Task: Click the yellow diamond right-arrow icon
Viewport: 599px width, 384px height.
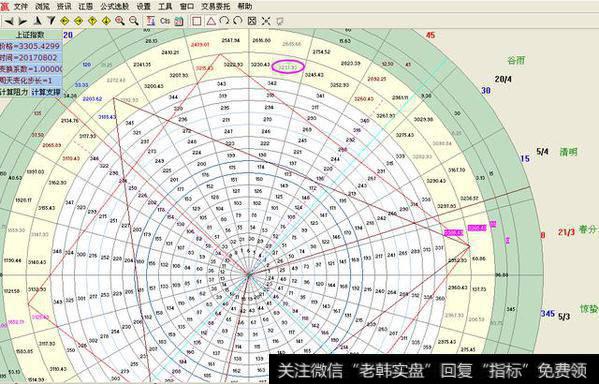Action: pyautogui.click(x=78, y=21)
